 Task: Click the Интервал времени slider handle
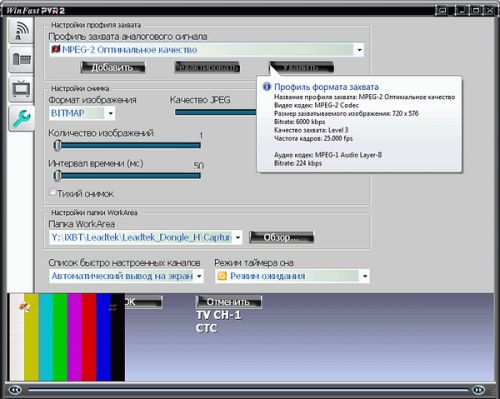coord(58,175)
